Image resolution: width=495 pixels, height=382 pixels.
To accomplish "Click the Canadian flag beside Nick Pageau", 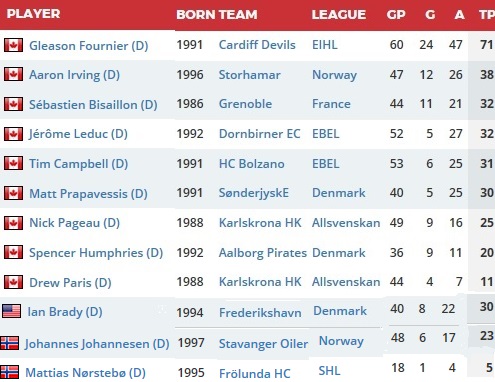I will pyautogui.click(x=13, y=223).
